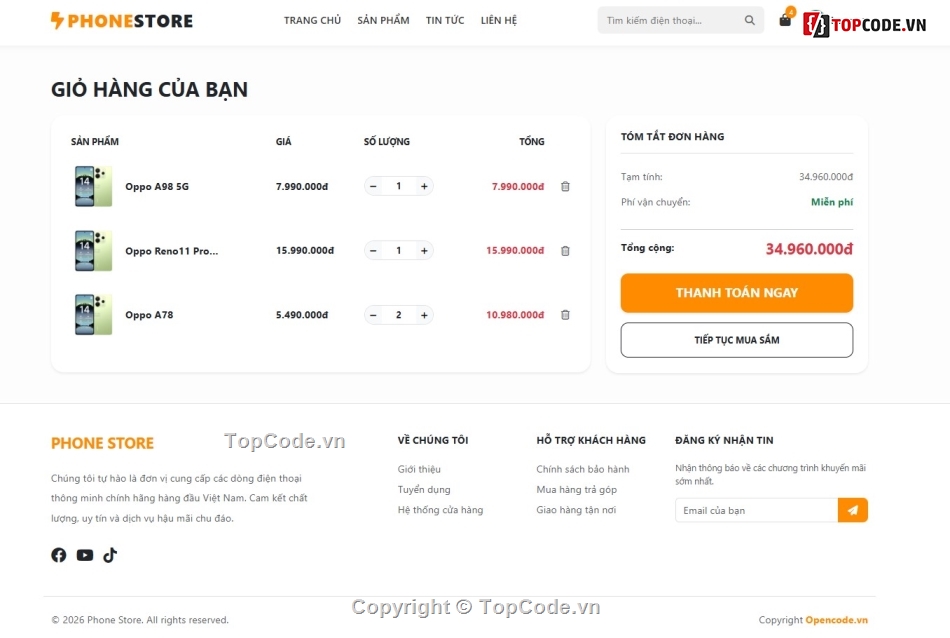Screen dimensions: 950x638
Task: Decrease Oppo A78 quantity with minus
Action: (372, 314)
